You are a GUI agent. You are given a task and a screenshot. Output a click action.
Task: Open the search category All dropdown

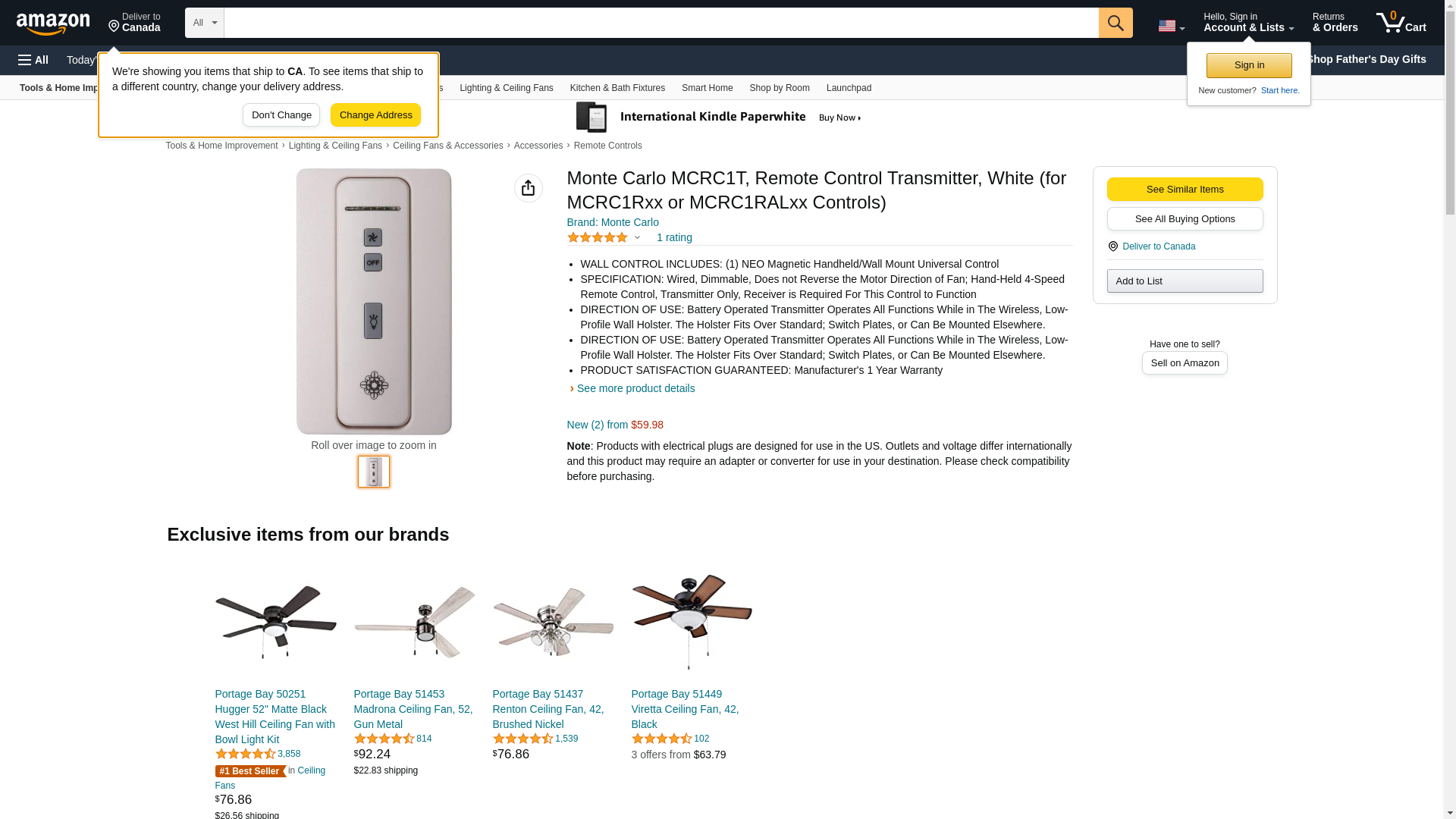click(x=204, y=23)
